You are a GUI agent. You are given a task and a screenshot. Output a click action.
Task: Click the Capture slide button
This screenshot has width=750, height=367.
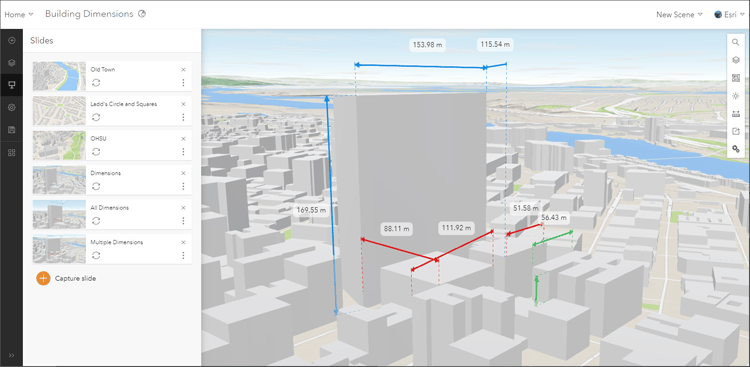66,278
